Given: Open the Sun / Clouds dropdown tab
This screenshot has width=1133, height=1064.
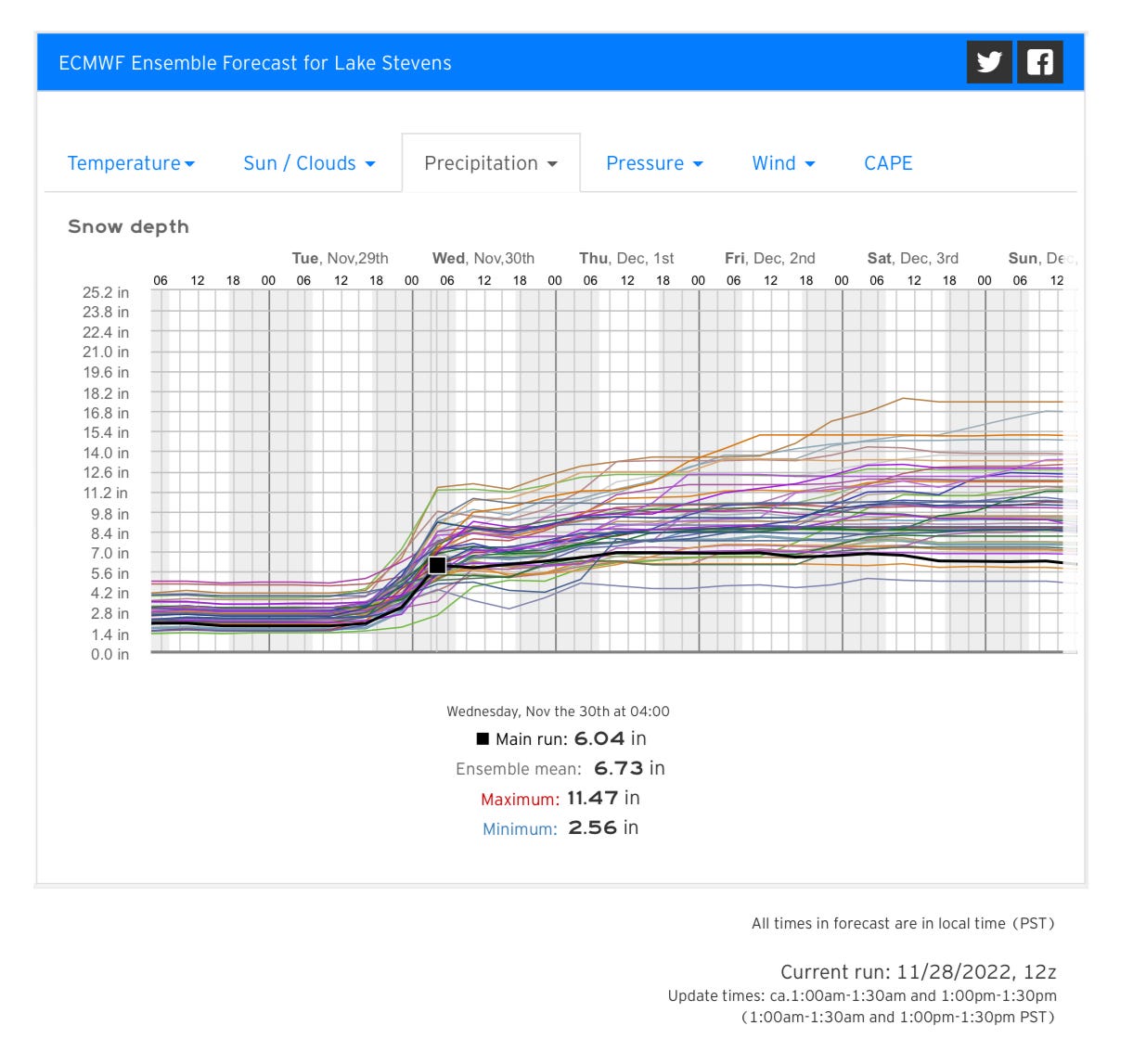Looking at the screenshot, I should tap(309, 163).
